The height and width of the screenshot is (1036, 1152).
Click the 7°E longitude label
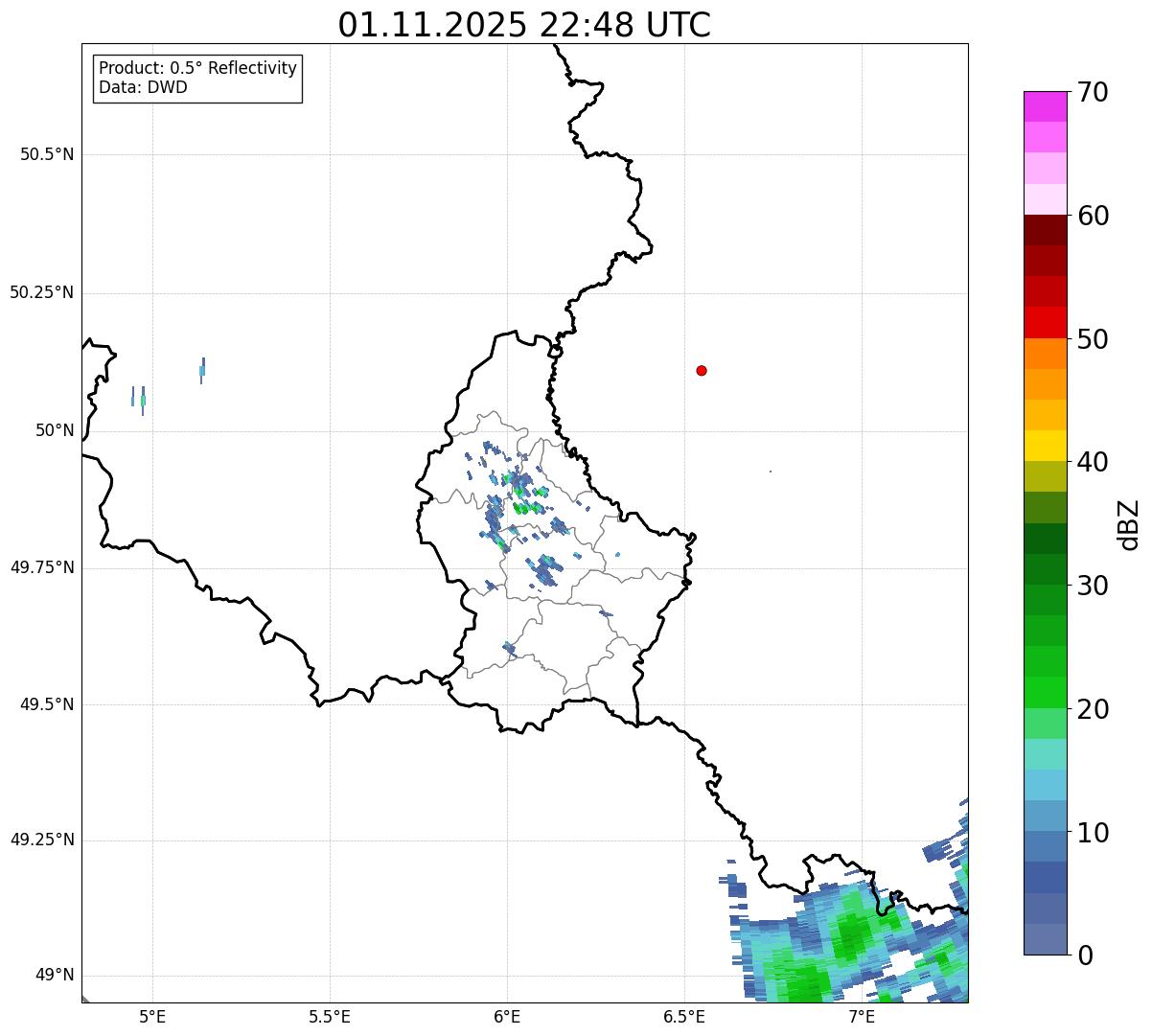(x=862, y=1017)
